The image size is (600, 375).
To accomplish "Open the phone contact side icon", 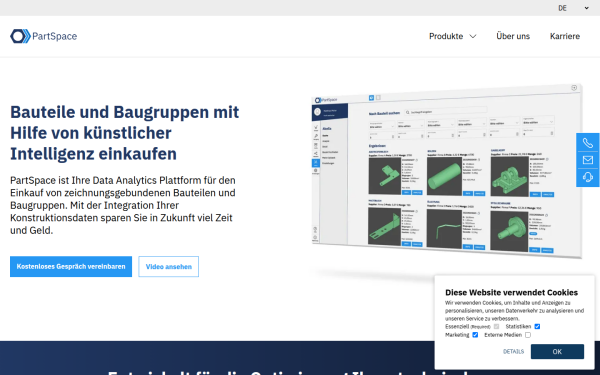I will point(588,143).
